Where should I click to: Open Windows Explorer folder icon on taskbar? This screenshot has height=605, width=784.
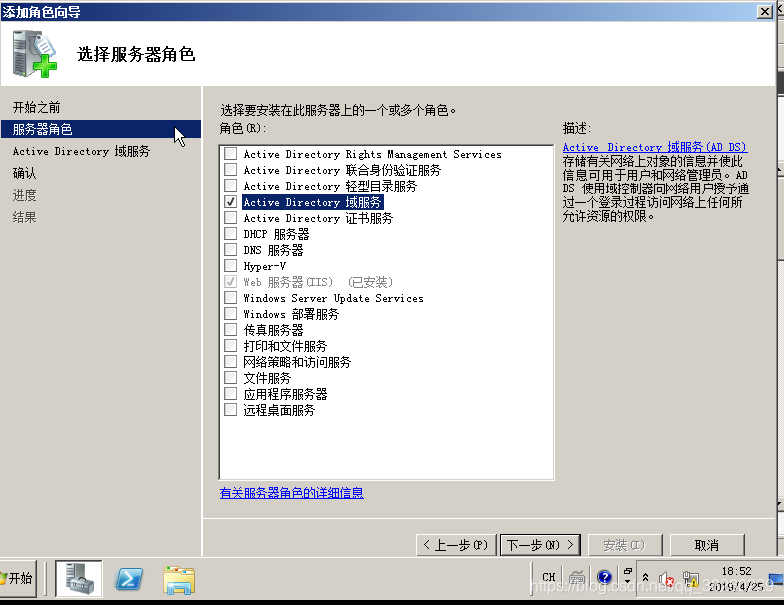click(179, 580)
